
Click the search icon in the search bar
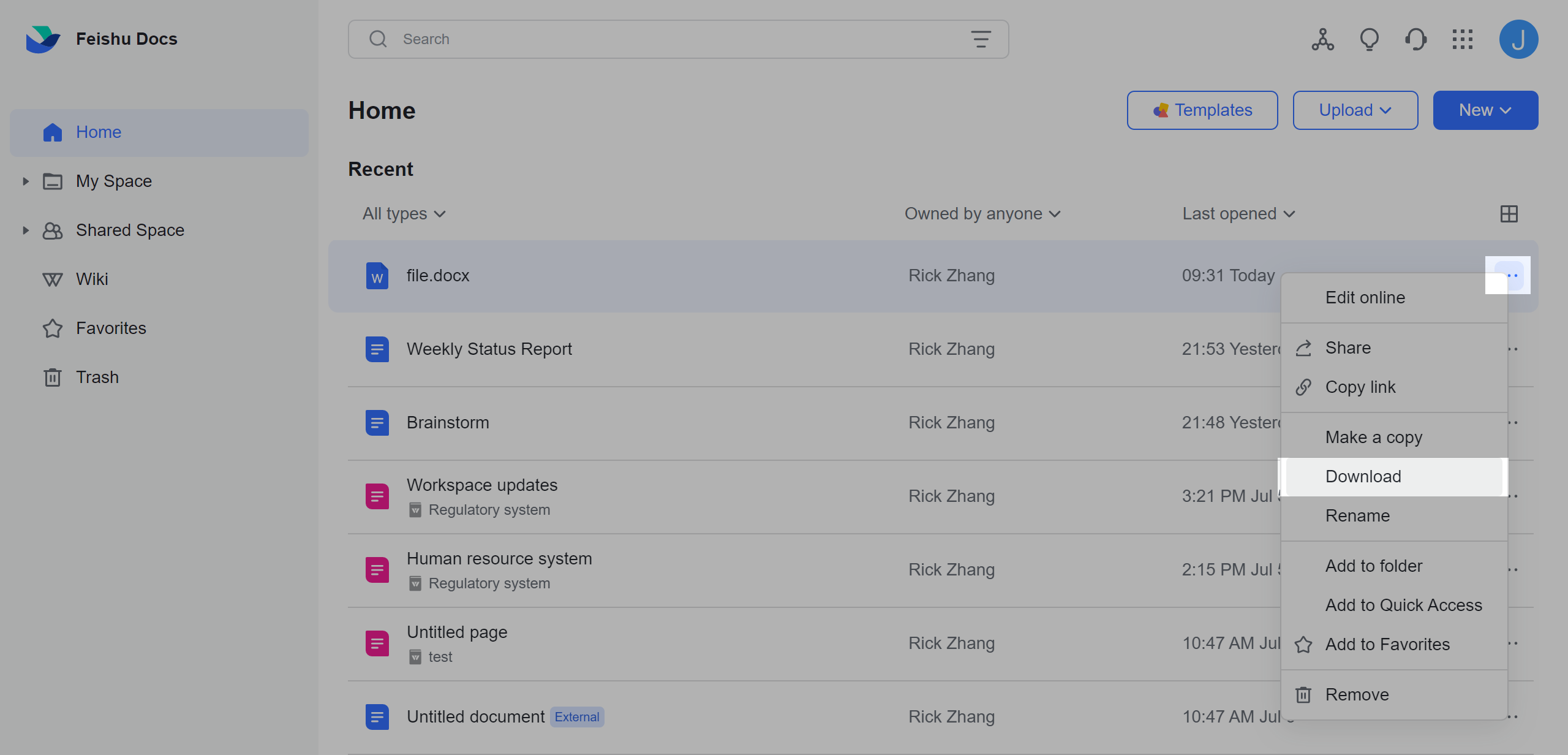[x=378, y=39]
